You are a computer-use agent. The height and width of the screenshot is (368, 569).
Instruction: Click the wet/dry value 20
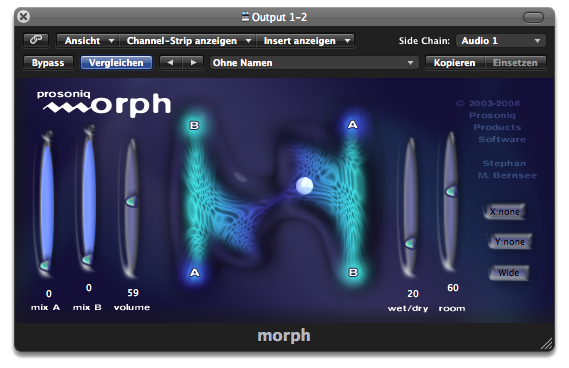(x=413, y=294)
